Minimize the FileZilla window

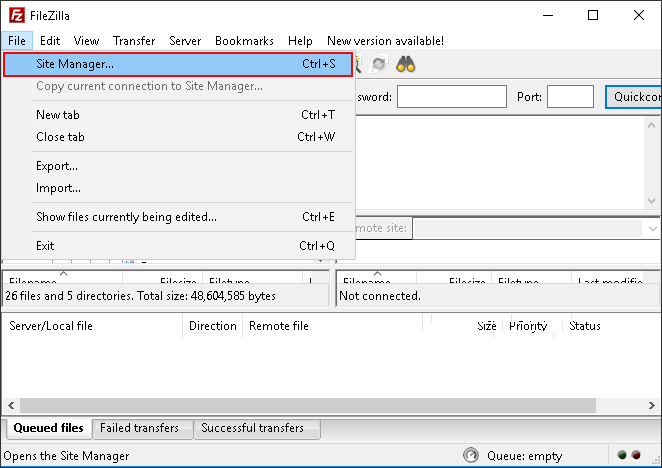(x=548, y=15)
